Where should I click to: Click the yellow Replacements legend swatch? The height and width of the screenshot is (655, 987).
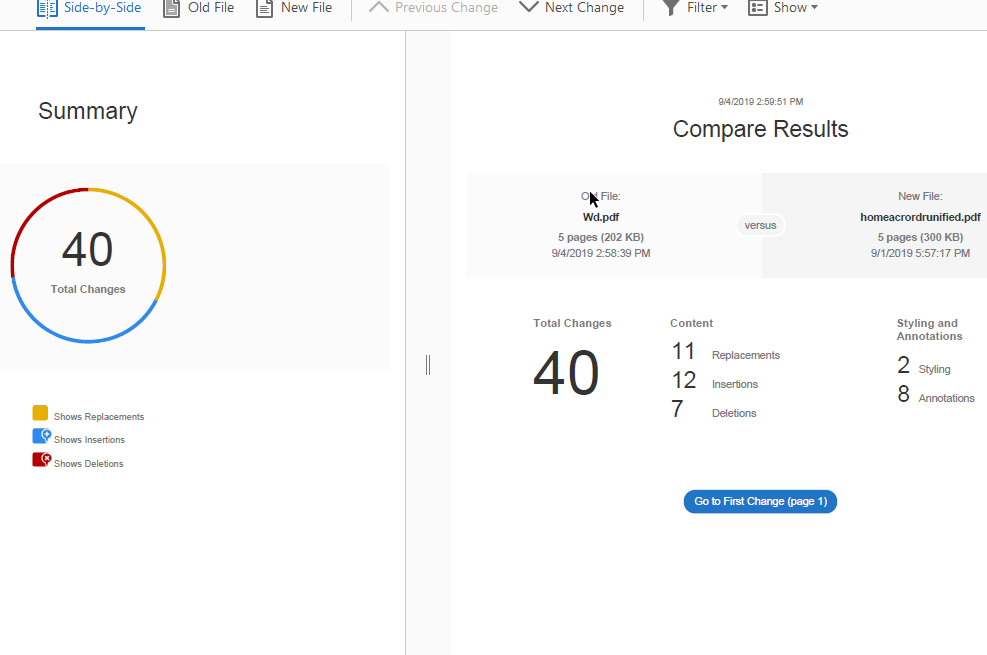click(40, 413)
